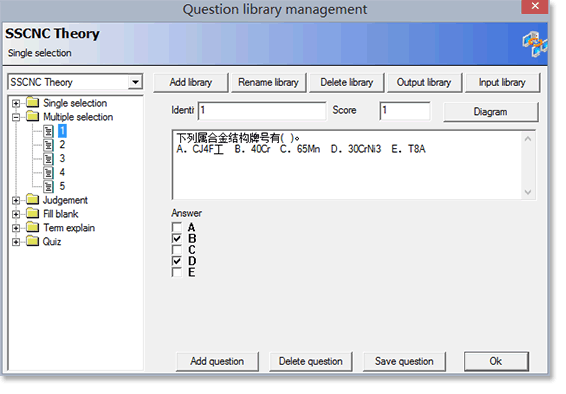This screenshot has height=394, width=566.
Task: Click the Fill blank folder icon
Action: (32, 214)
